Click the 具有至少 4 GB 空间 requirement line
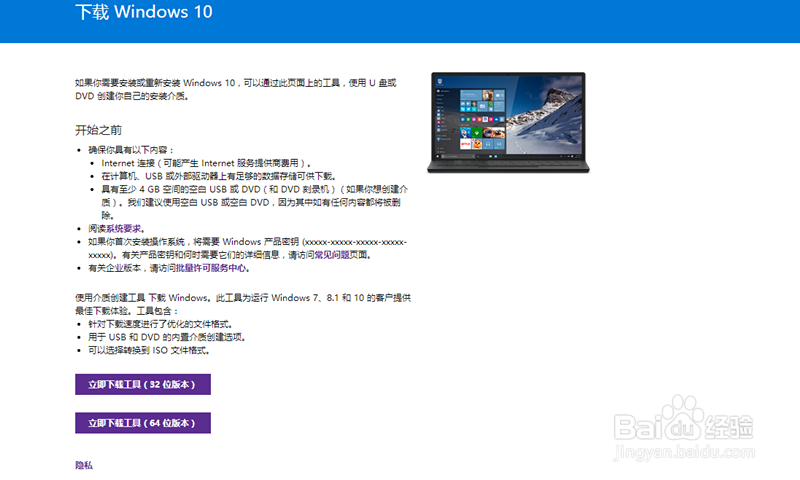The height and width of the screenshot is (480, 800). 254,202
